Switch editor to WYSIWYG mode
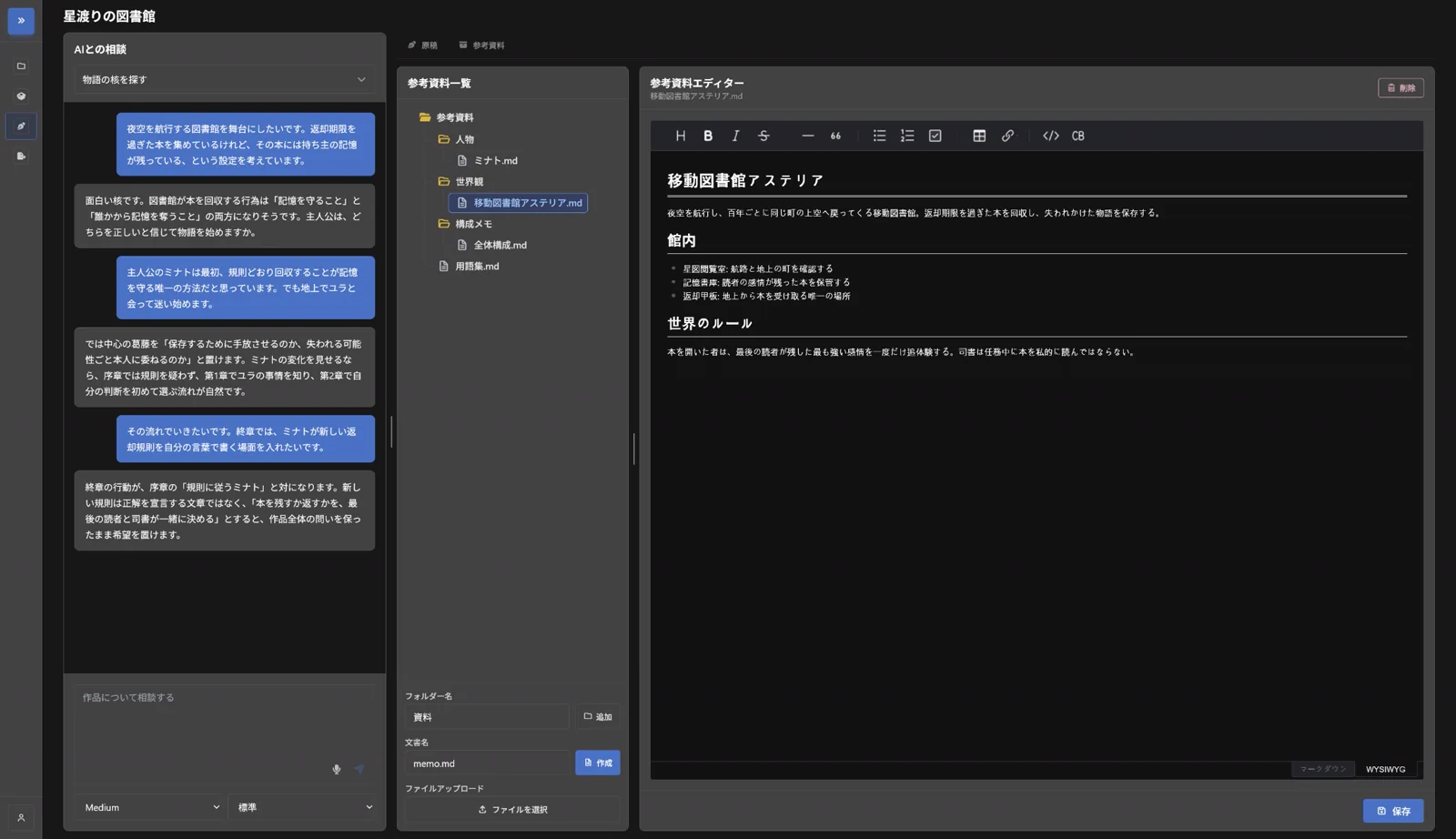 (1385, 769)
